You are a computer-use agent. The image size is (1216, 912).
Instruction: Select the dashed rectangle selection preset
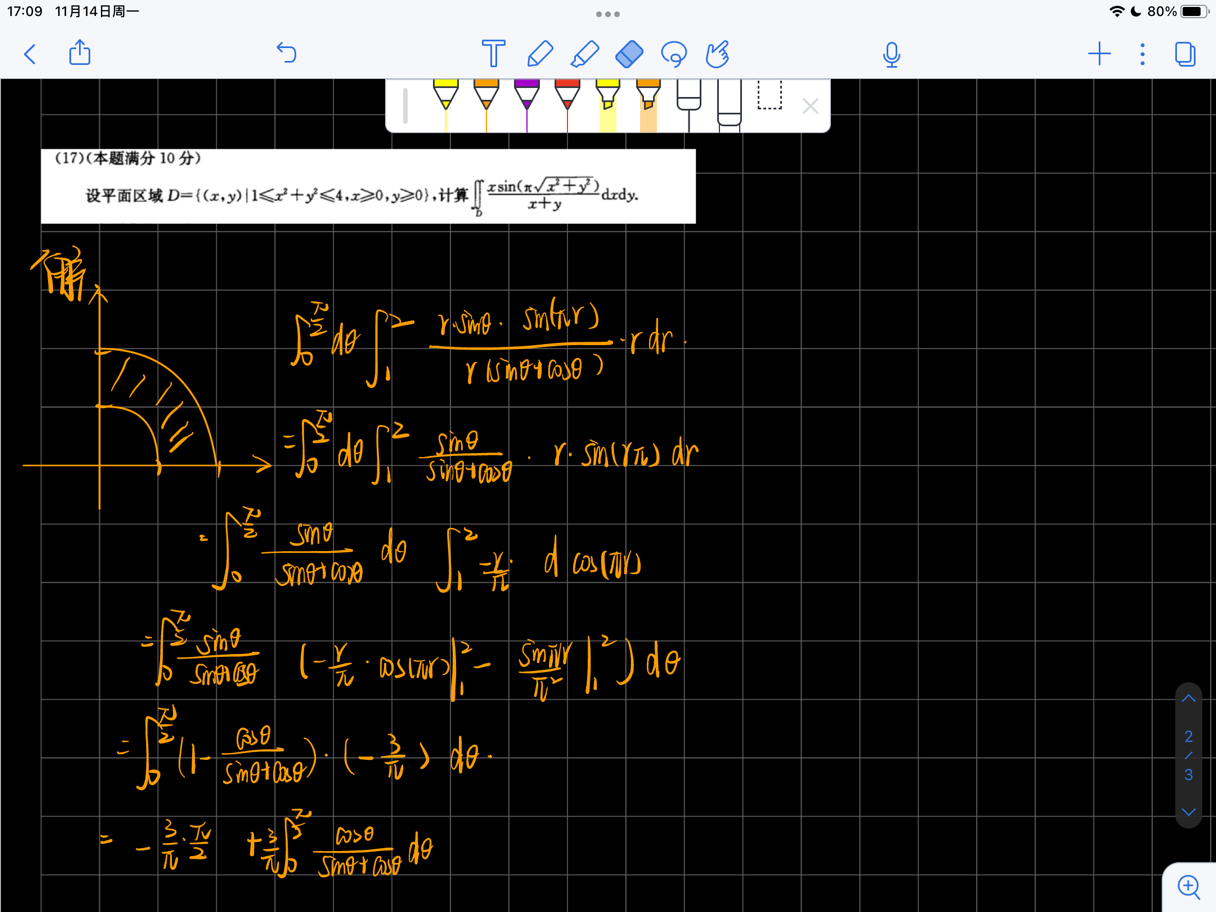tap(769, 96)
